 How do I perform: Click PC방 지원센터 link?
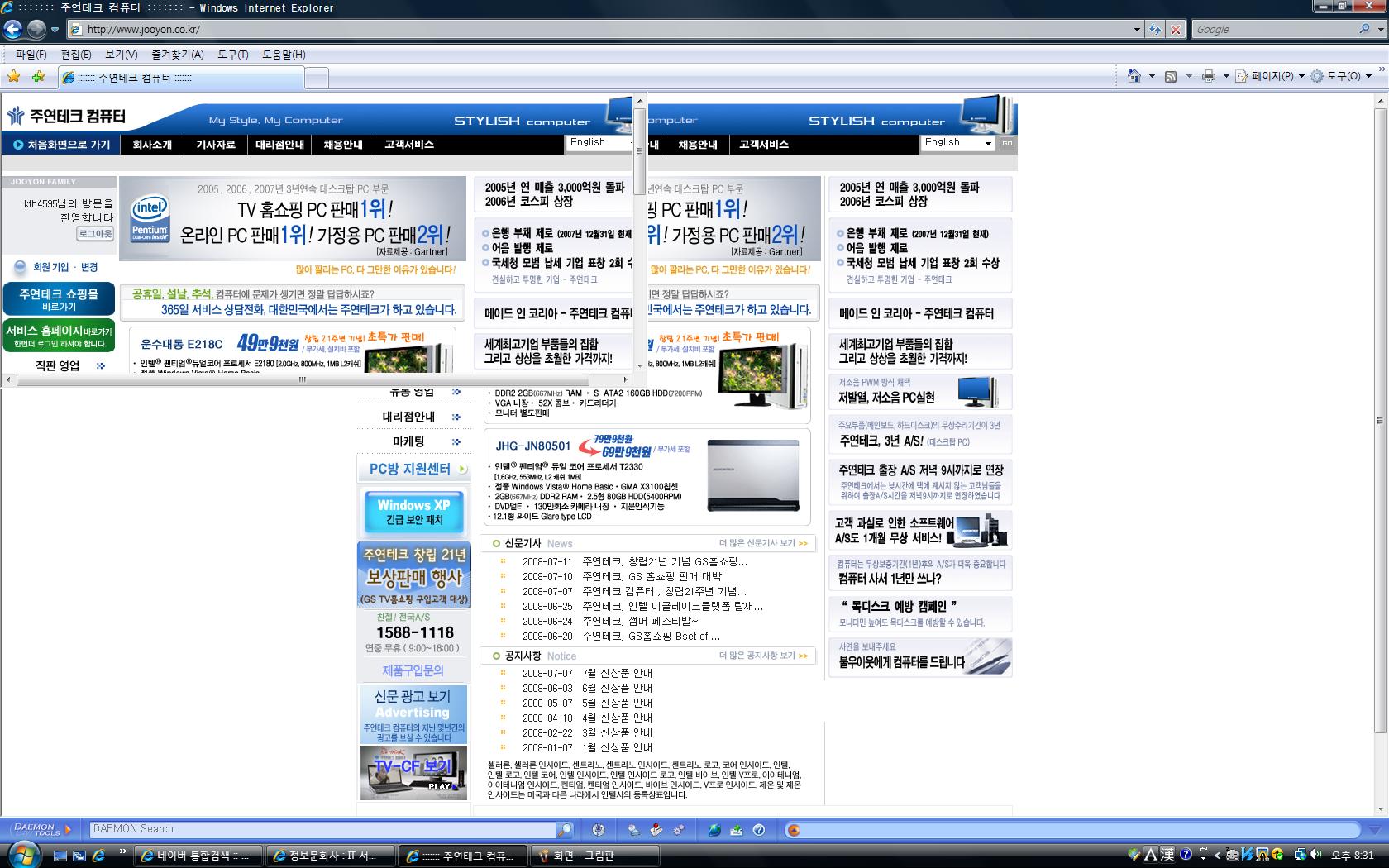(x=413, y=469)
